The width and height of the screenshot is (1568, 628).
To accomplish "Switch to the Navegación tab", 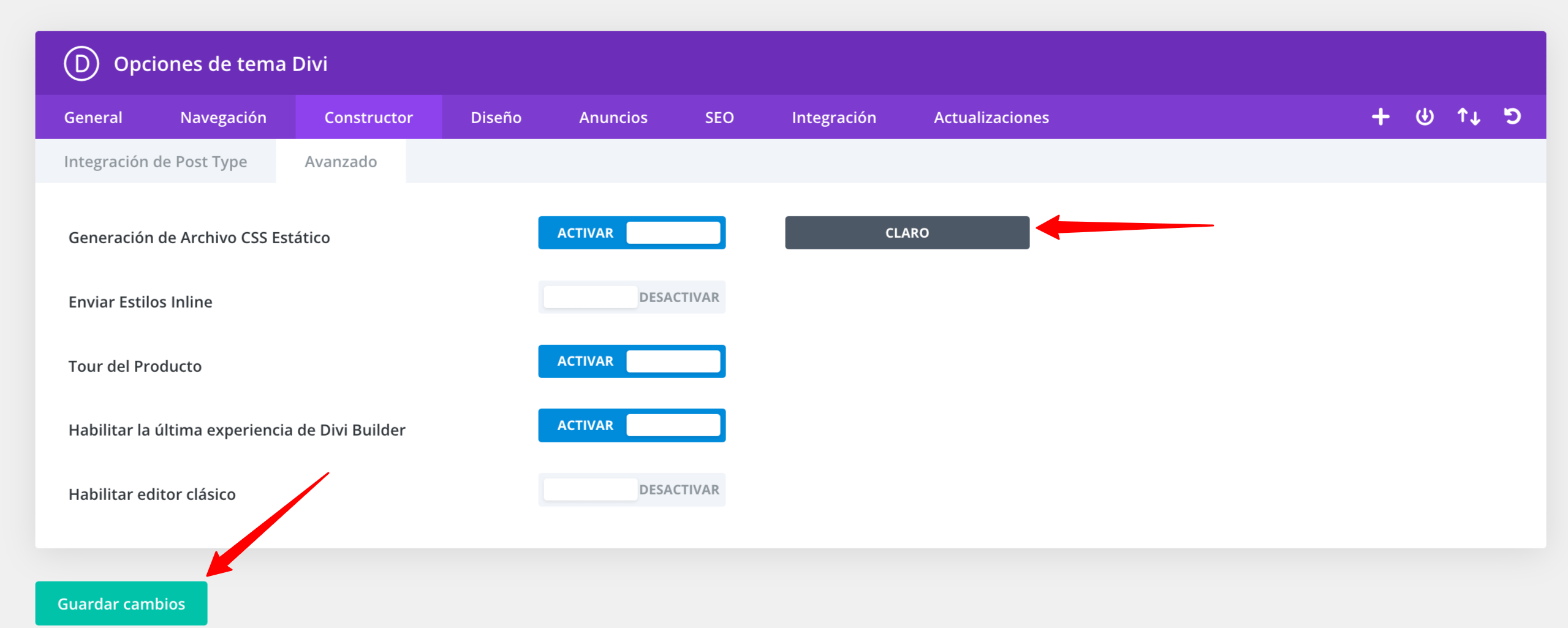I will [x=223, y=117].
